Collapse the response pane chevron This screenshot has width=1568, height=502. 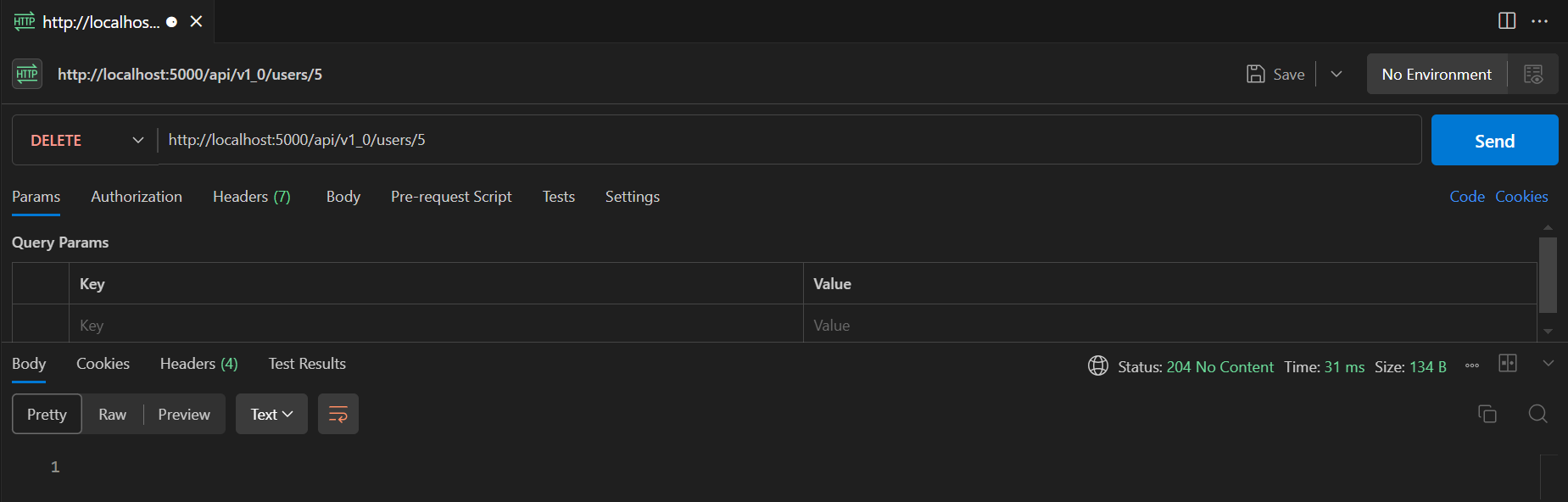click(x=1548, y=363)
